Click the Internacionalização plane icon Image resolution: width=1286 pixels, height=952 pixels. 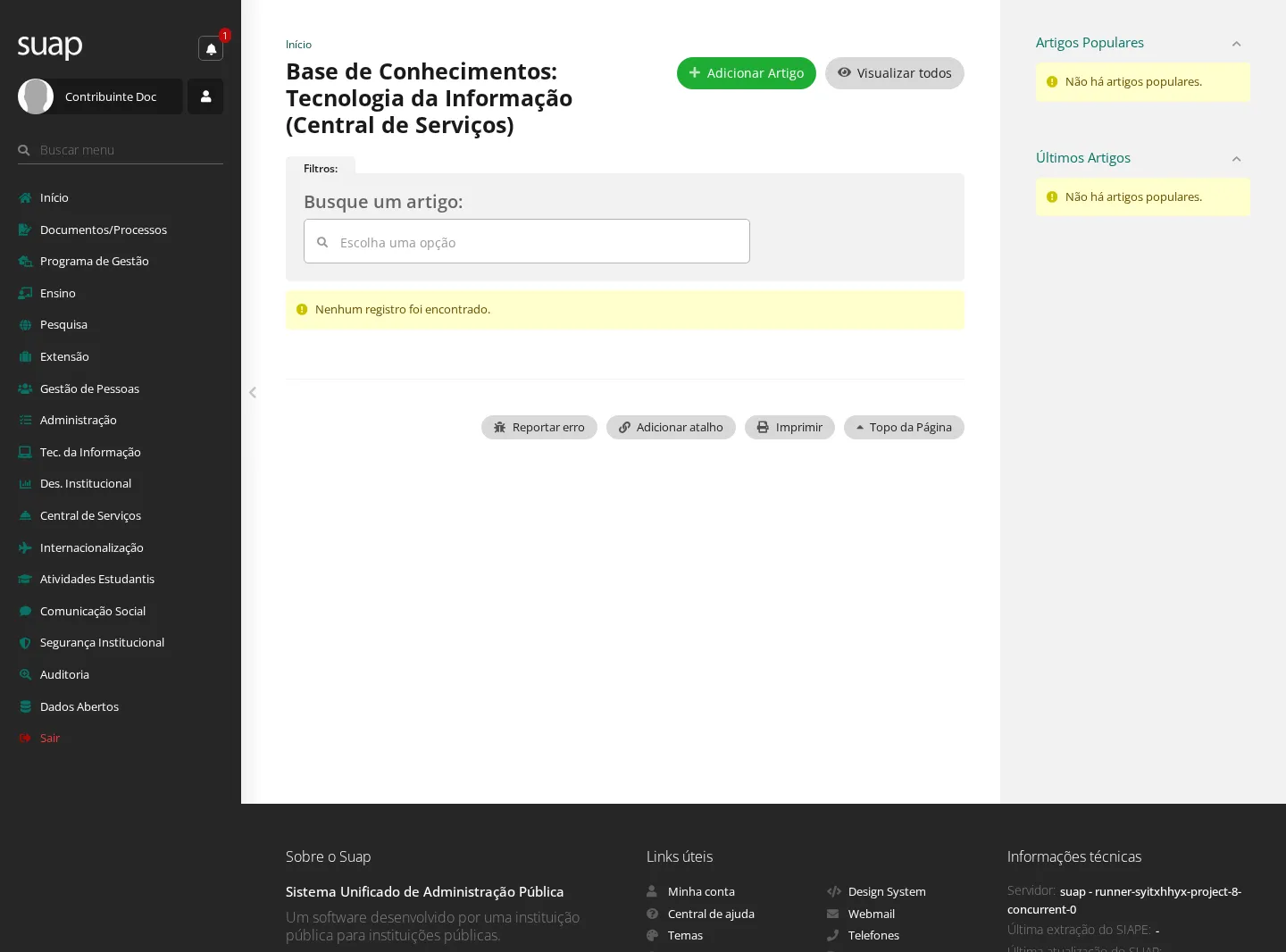tap(25, 547)
